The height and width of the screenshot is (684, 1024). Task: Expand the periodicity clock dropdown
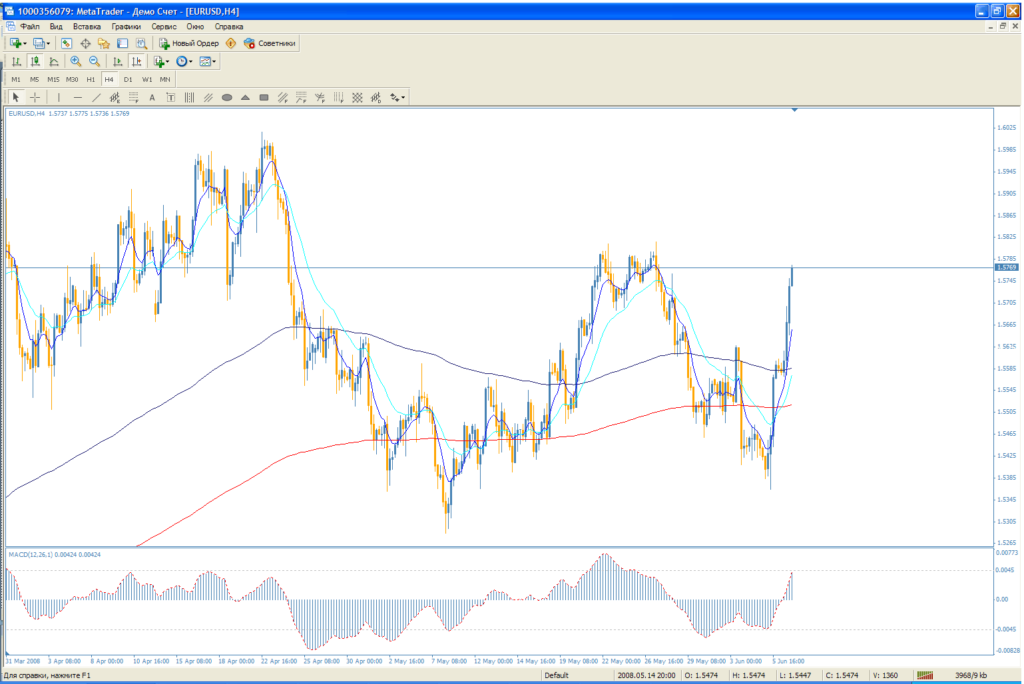pos(190,61)
